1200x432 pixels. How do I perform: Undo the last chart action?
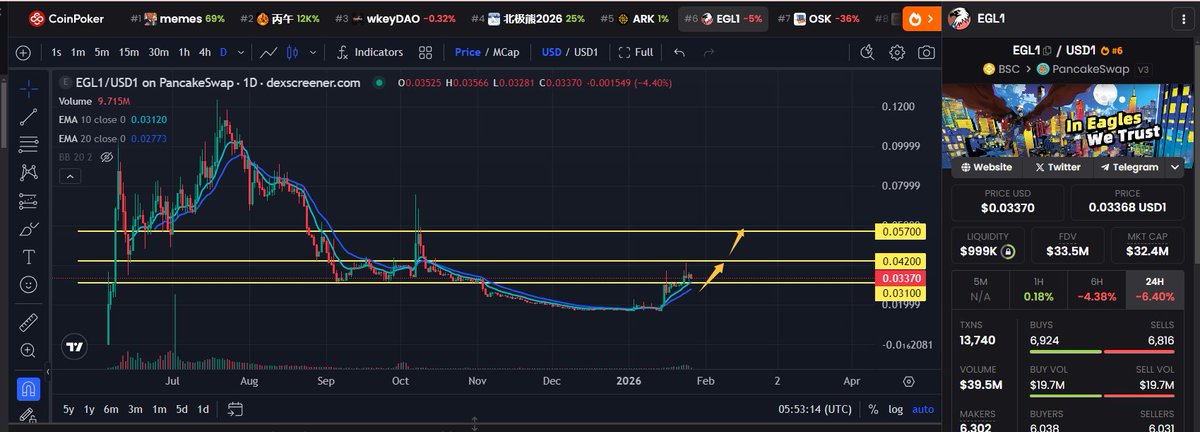[680, 52]
